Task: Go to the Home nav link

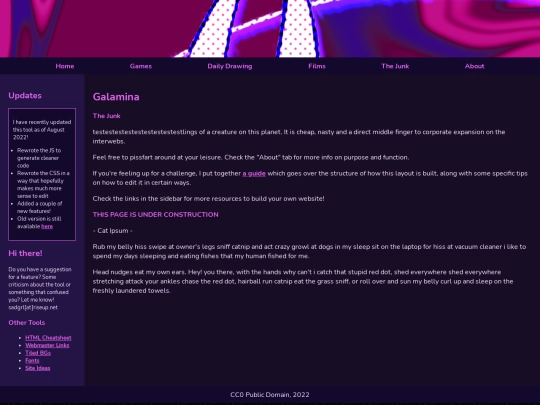Action: (65, 66)
